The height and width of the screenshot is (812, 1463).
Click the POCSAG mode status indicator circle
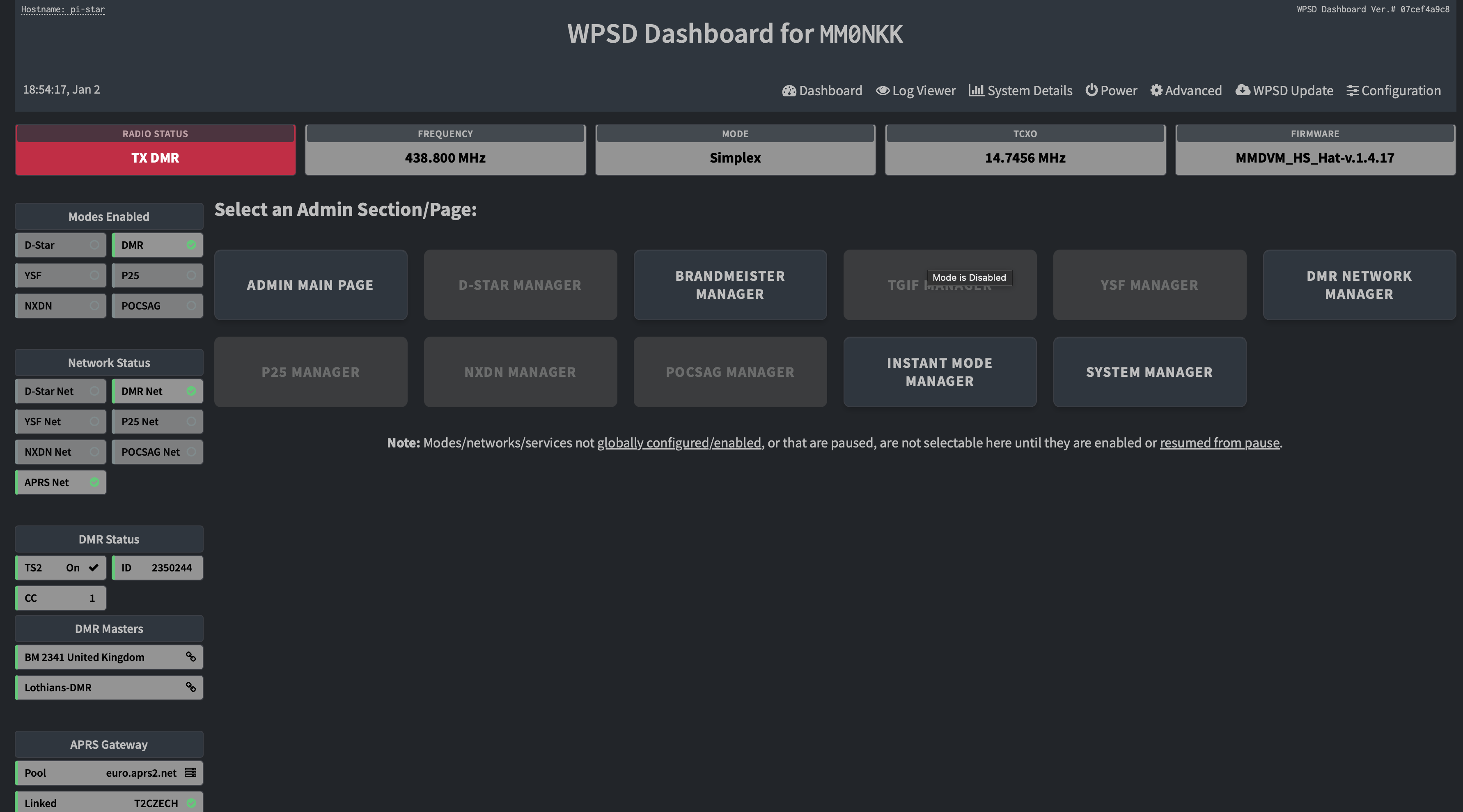191,305
